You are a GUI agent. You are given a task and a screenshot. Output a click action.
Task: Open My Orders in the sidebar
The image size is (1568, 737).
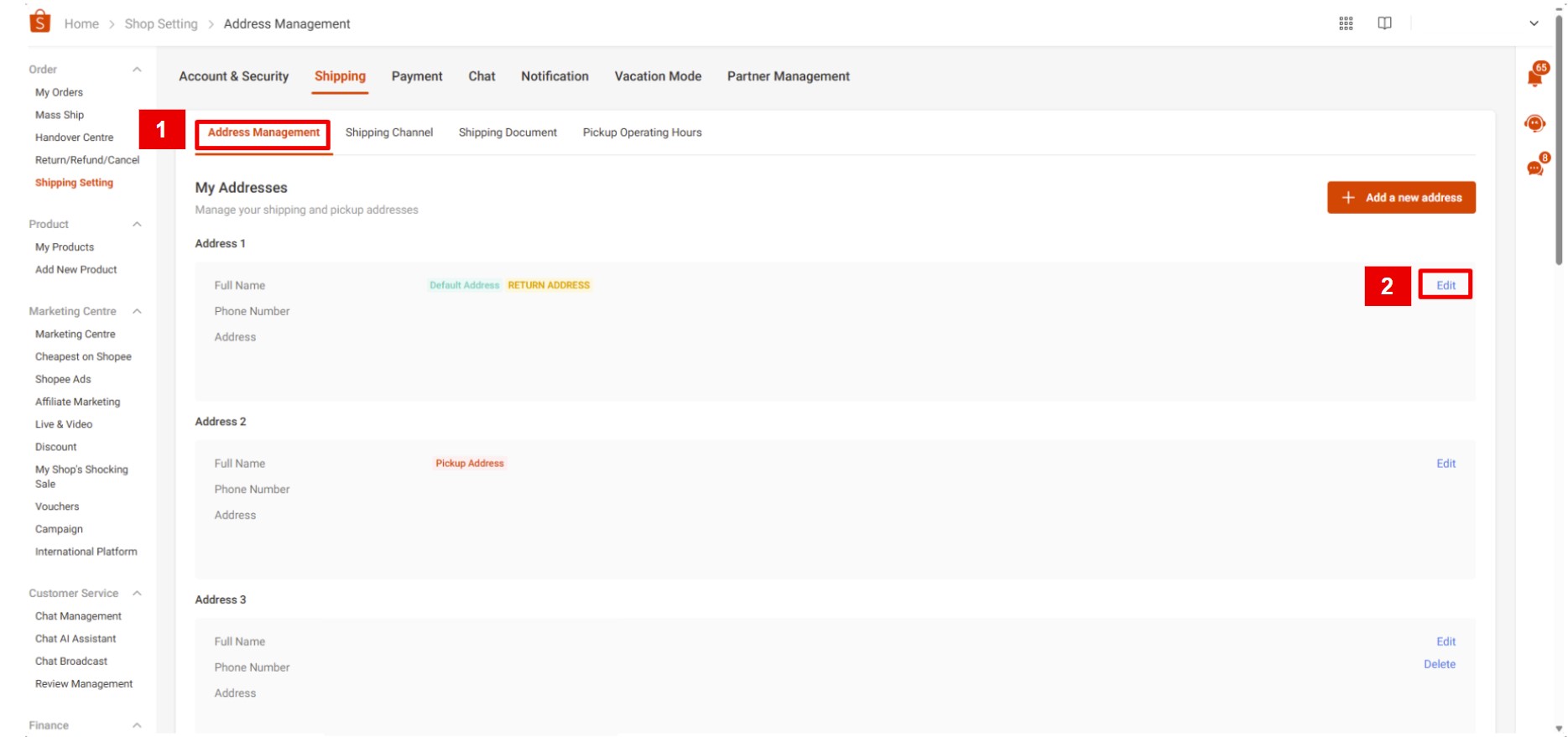pos(59,92)
